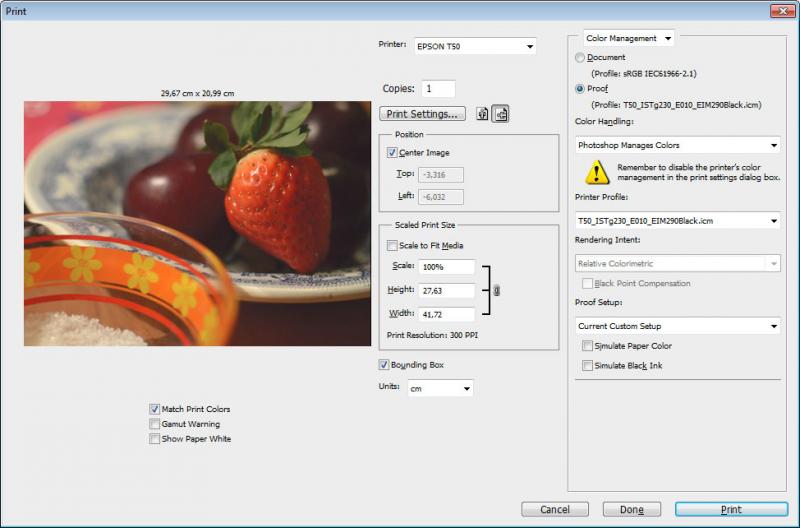Open the Printer Profile dropdown list
This screenshot has width=800, height=528.
pos(678,221)
